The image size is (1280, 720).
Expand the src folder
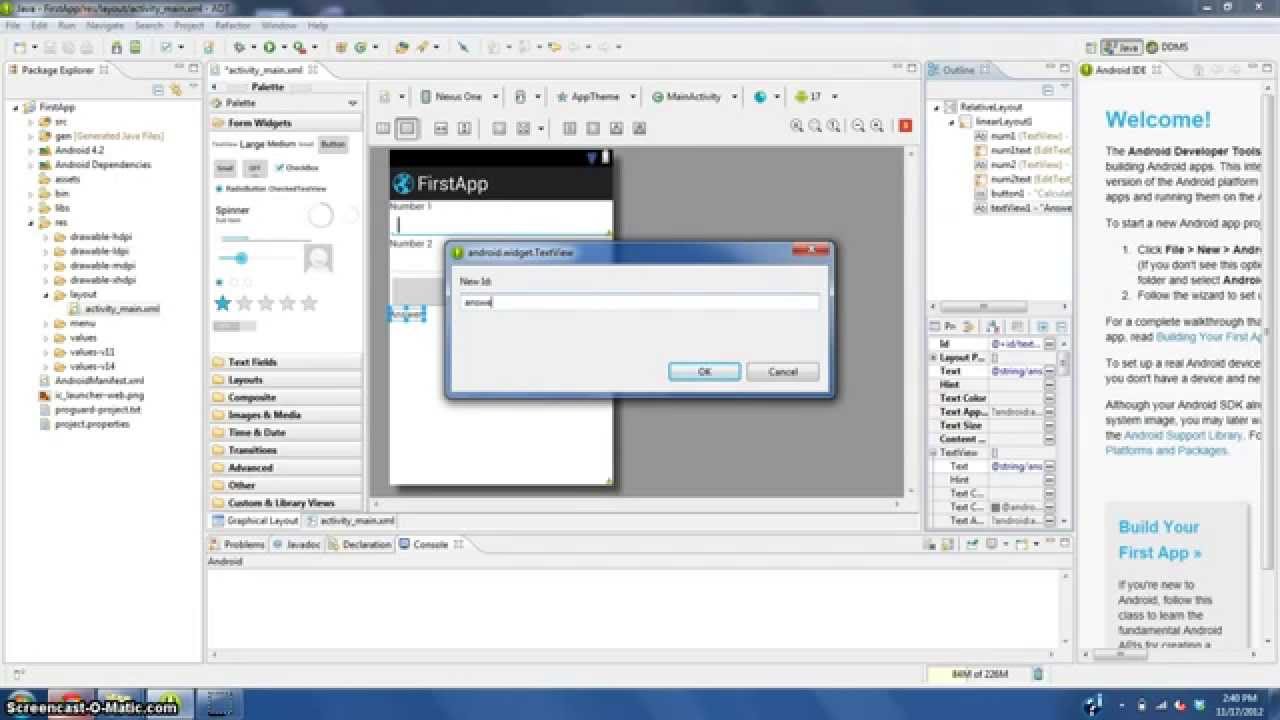click(x=30, y=121)
